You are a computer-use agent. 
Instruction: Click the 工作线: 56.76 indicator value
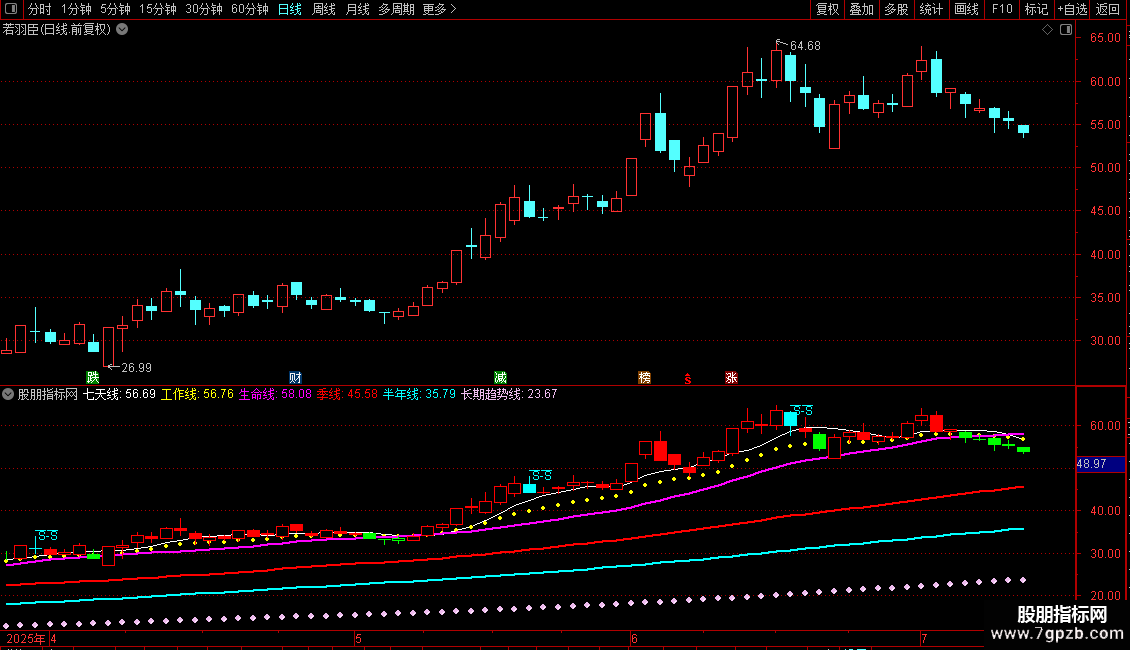pyautogui.click(x=197, y=394)
